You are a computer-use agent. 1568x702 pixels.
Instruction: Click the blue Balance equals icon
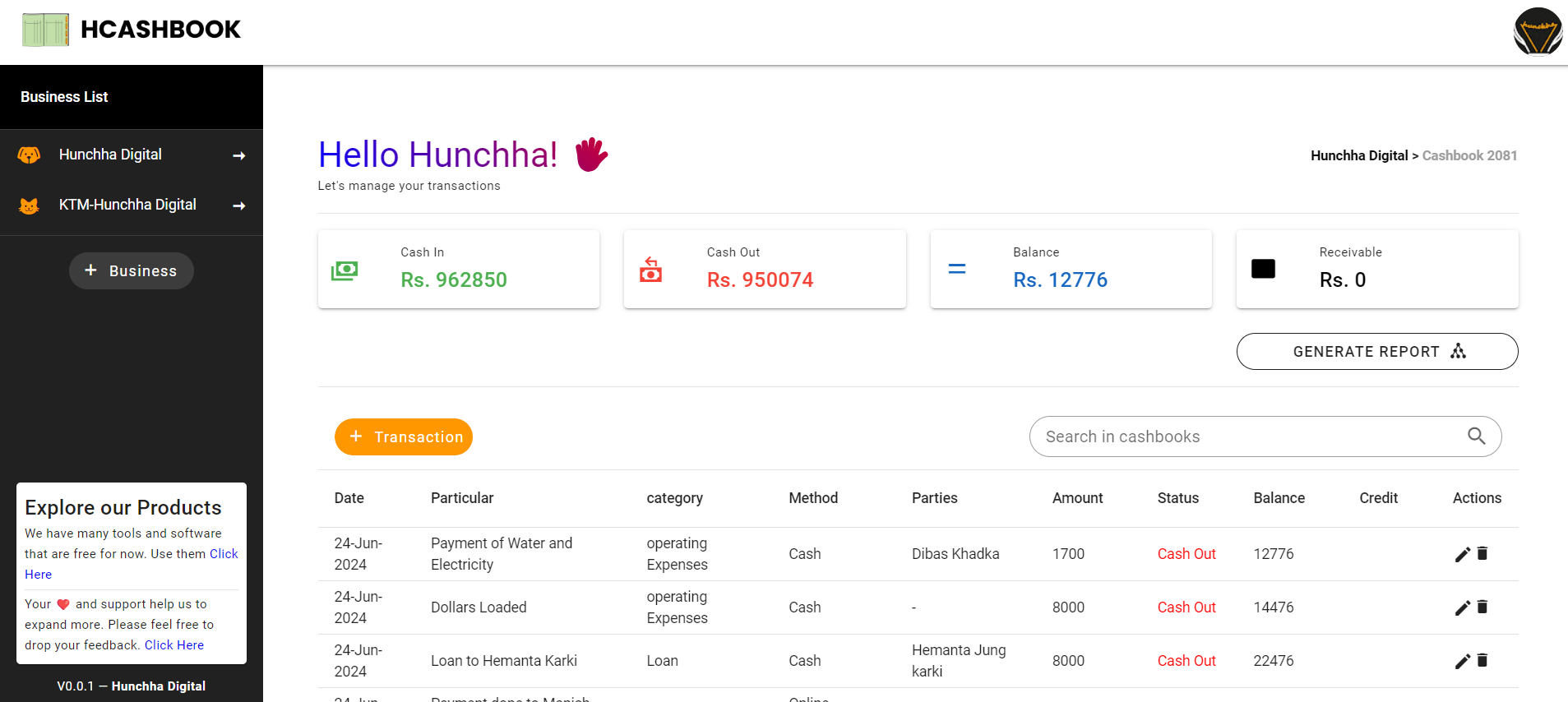pyautogui.click(x=957, y=269)
